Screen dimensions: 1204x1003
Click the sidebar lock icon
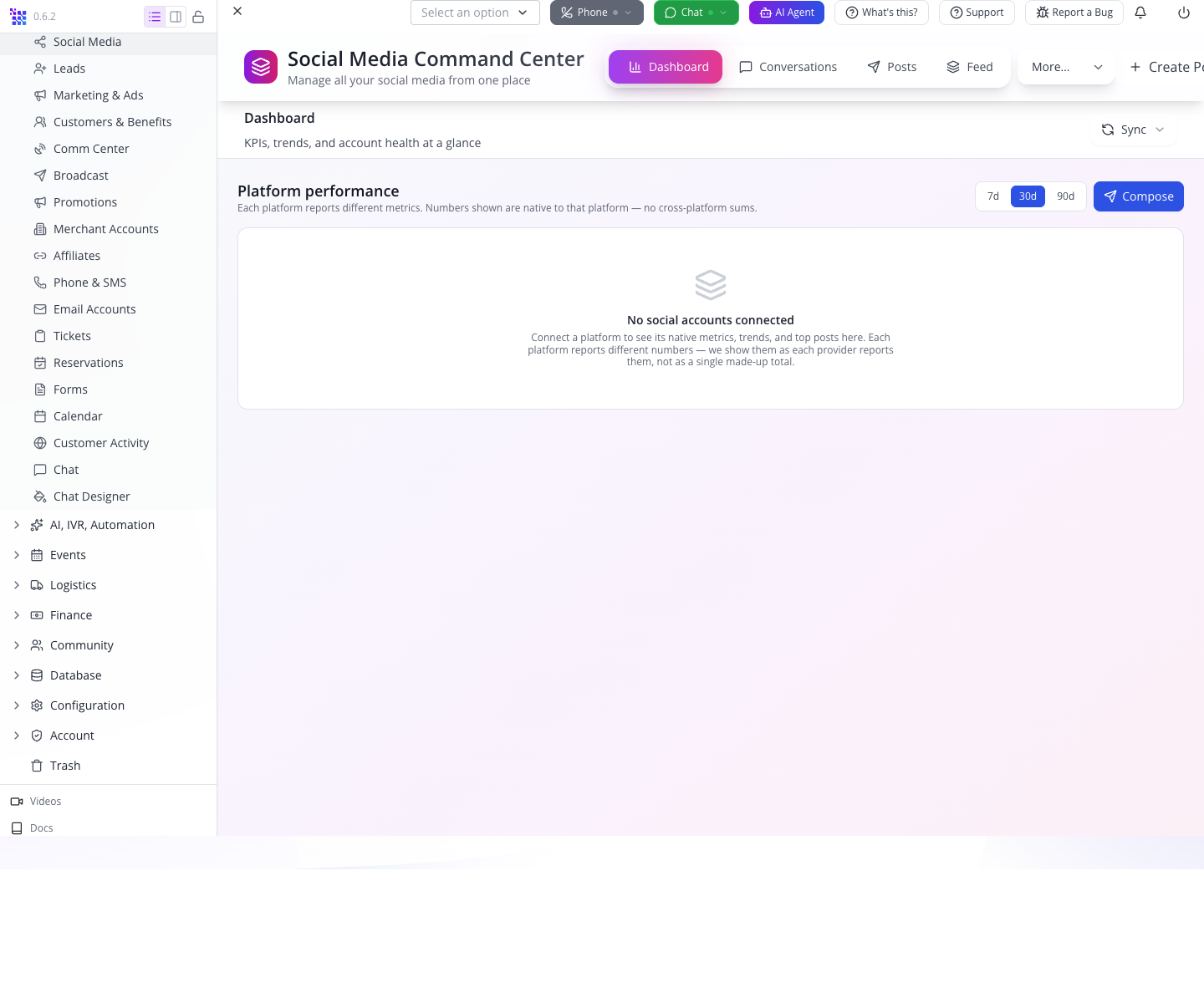coord(198,17)
